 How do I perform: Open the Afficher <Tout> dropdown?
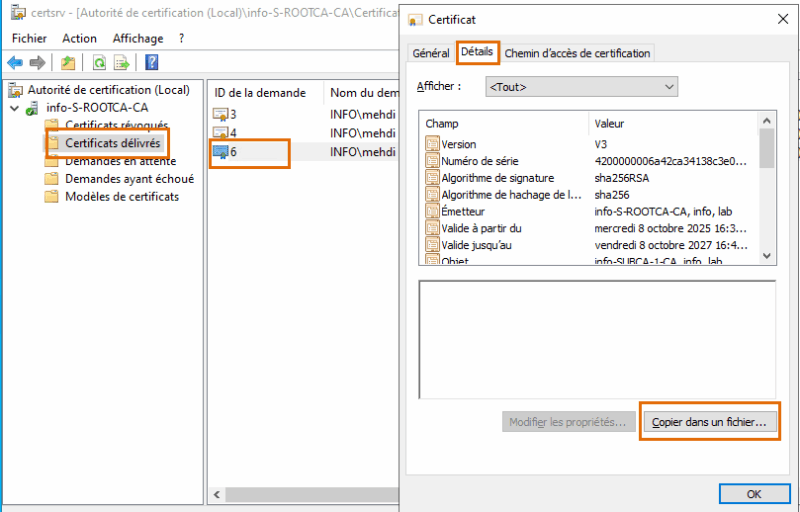pyautogui.click(x=581, y=87)
